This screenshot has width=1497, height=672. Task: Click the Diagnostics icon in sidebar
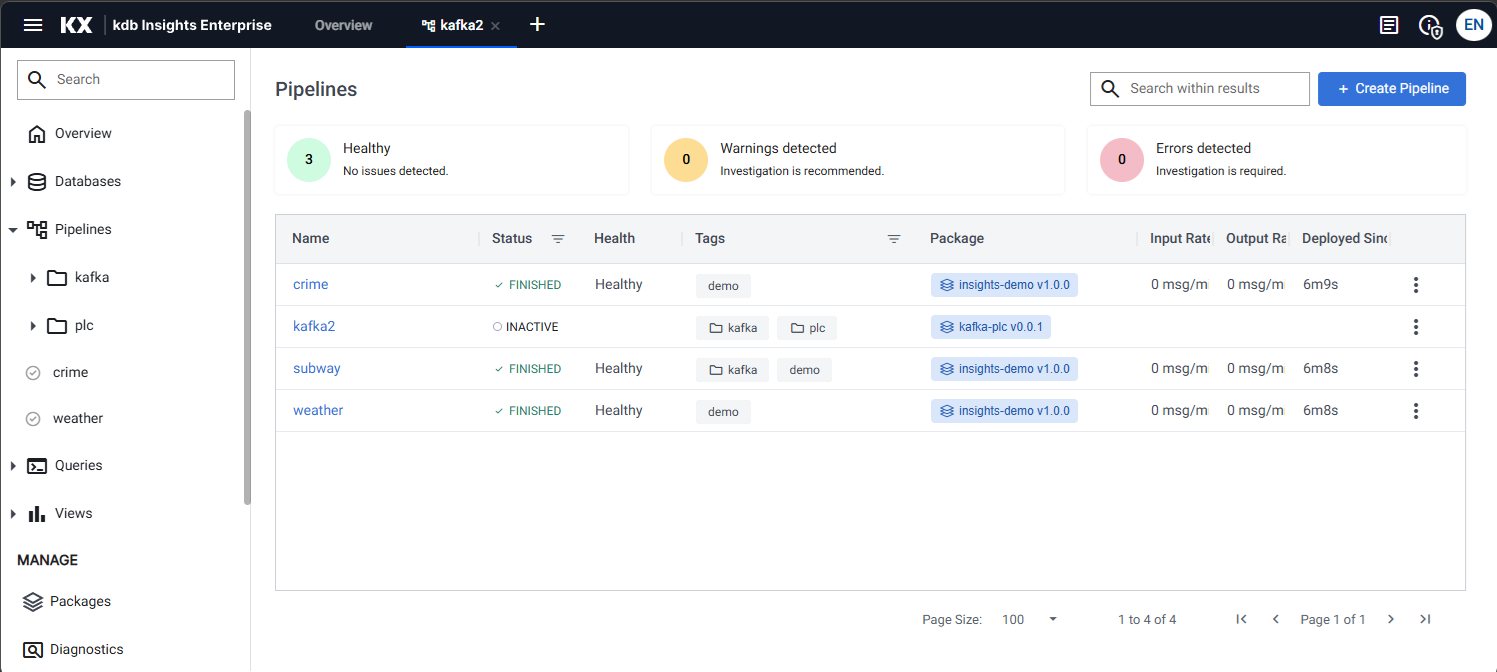coord(33,650)
